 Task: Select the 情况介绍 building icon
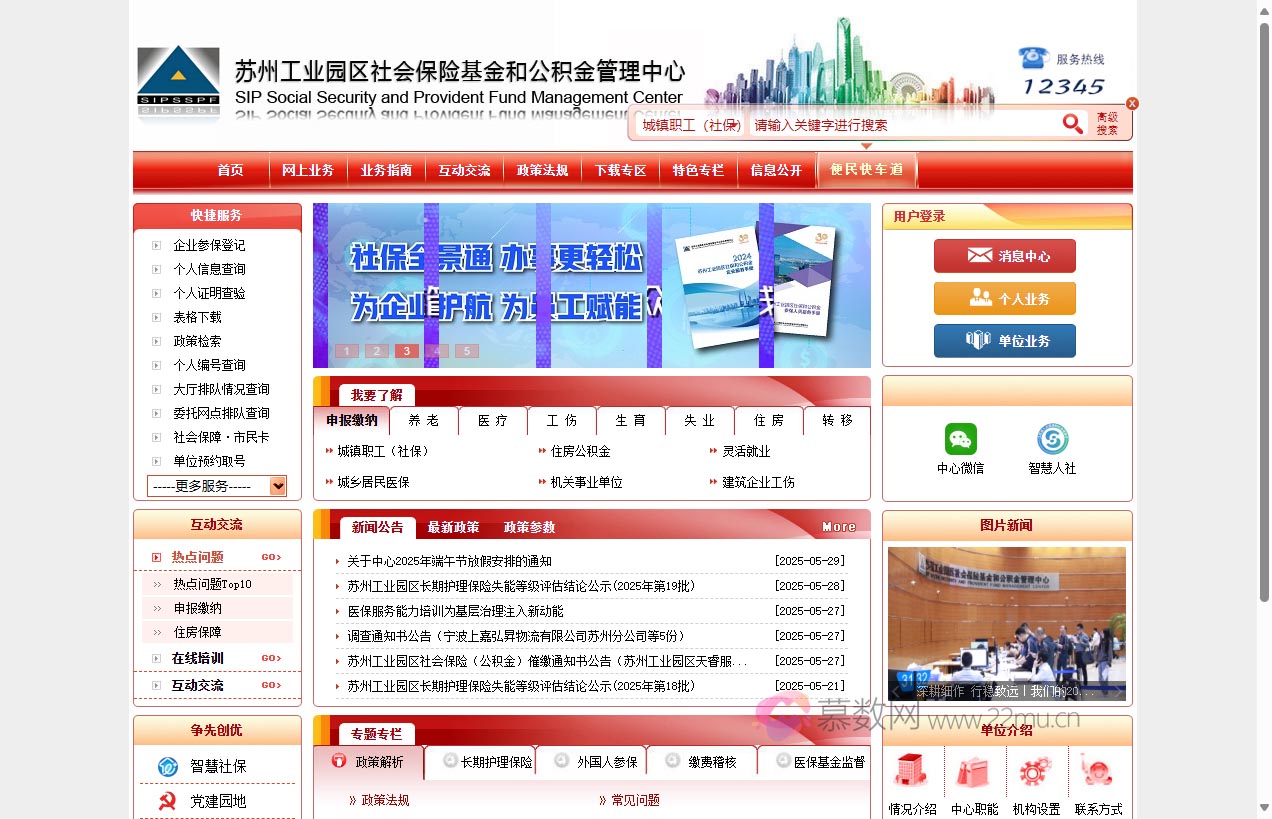[x=911, y=770]
